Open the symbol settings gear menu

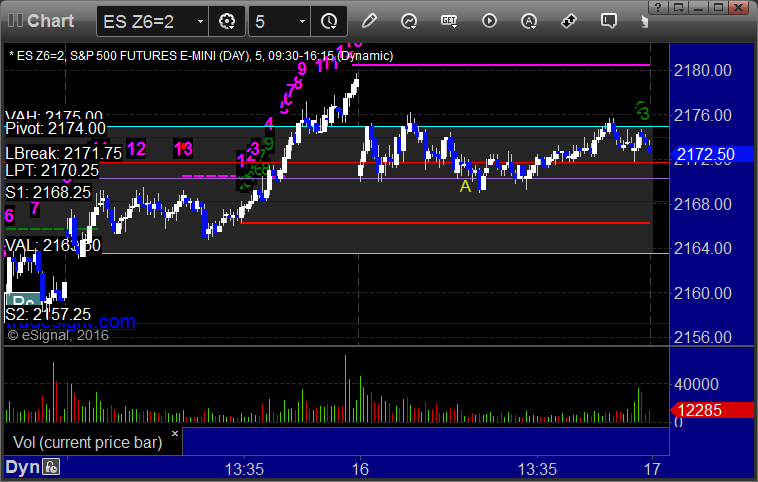[x=227, y=22]
